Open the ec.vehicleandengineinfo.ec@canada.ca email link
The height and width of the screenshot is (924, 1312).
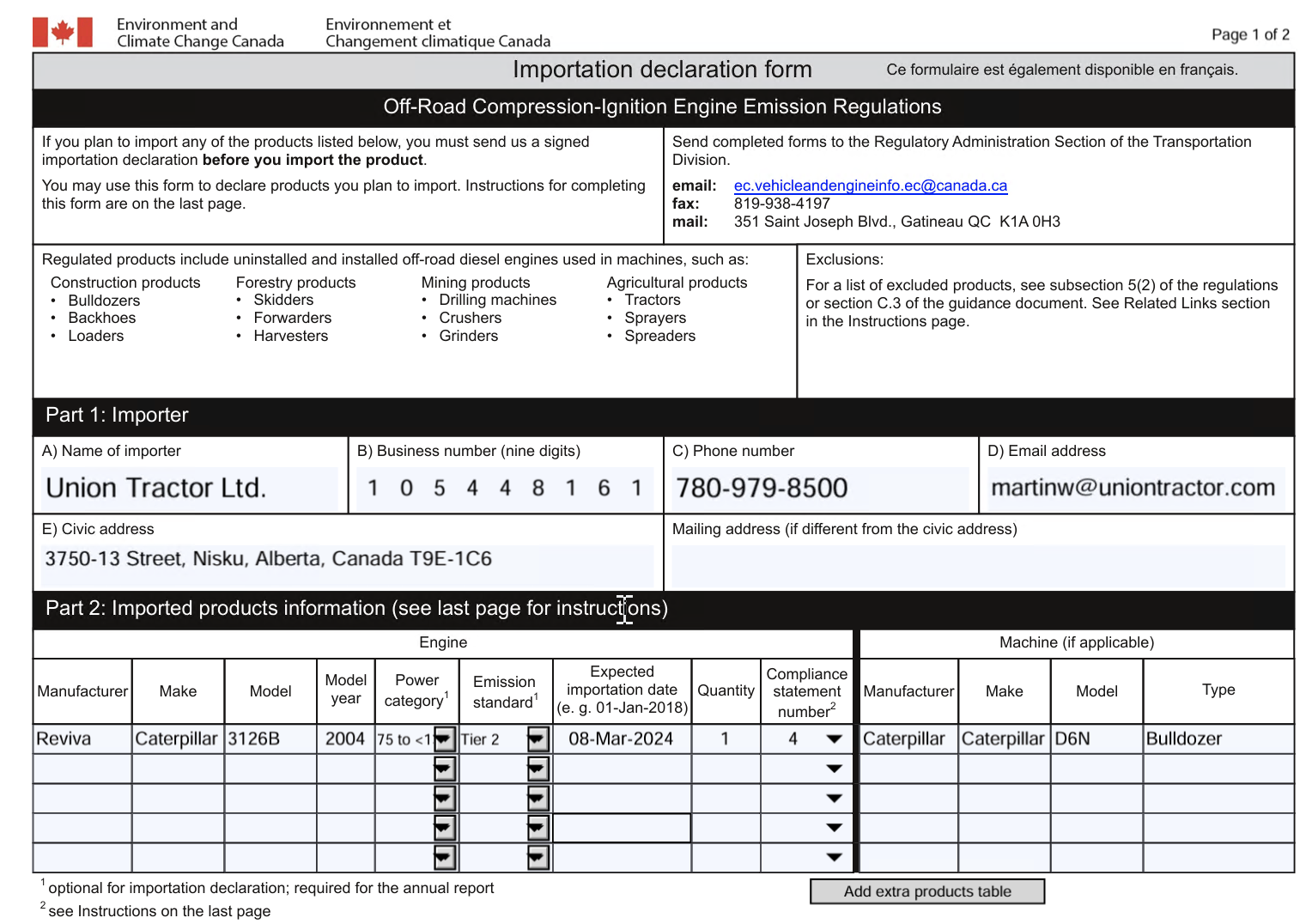pos(870,185)
